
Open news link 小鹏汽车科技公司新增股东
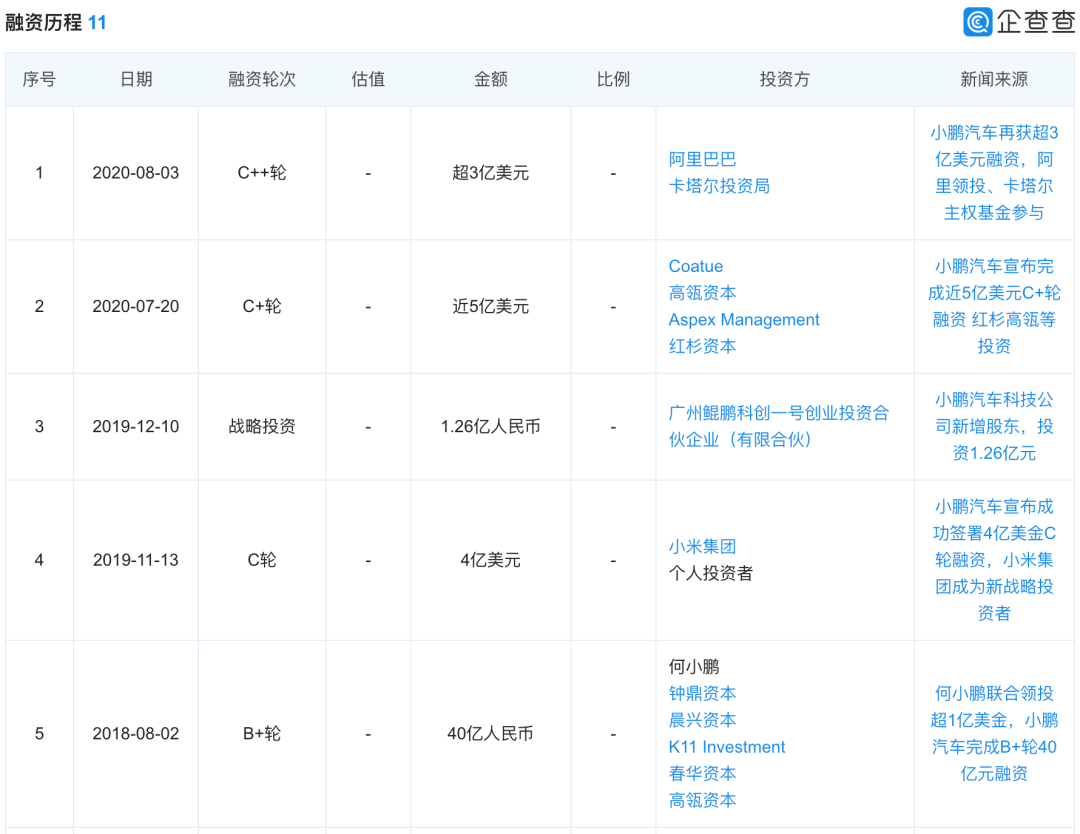click(x=994, y=426)
